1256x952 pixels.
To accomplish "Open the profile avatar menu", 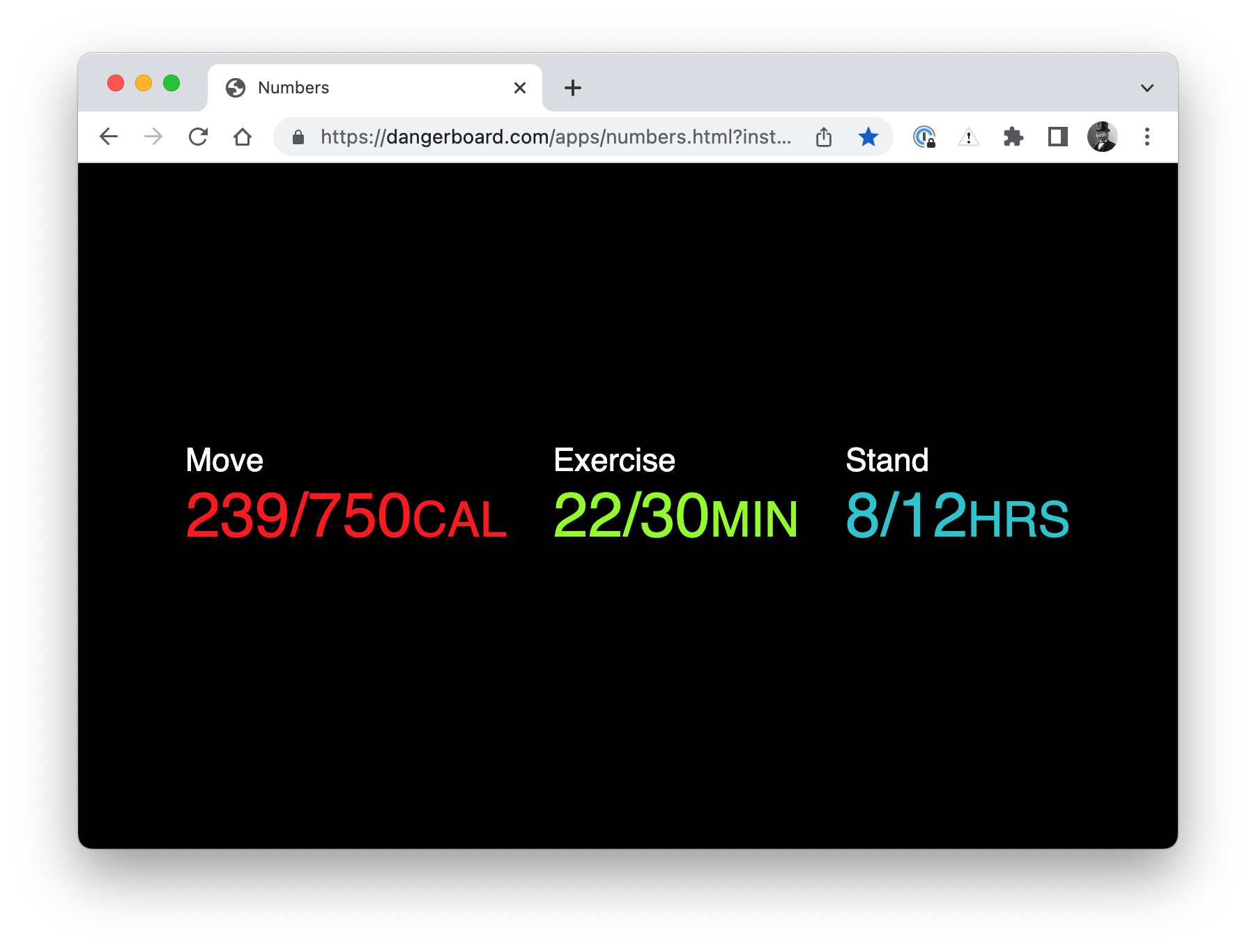I will (1103, 137).
